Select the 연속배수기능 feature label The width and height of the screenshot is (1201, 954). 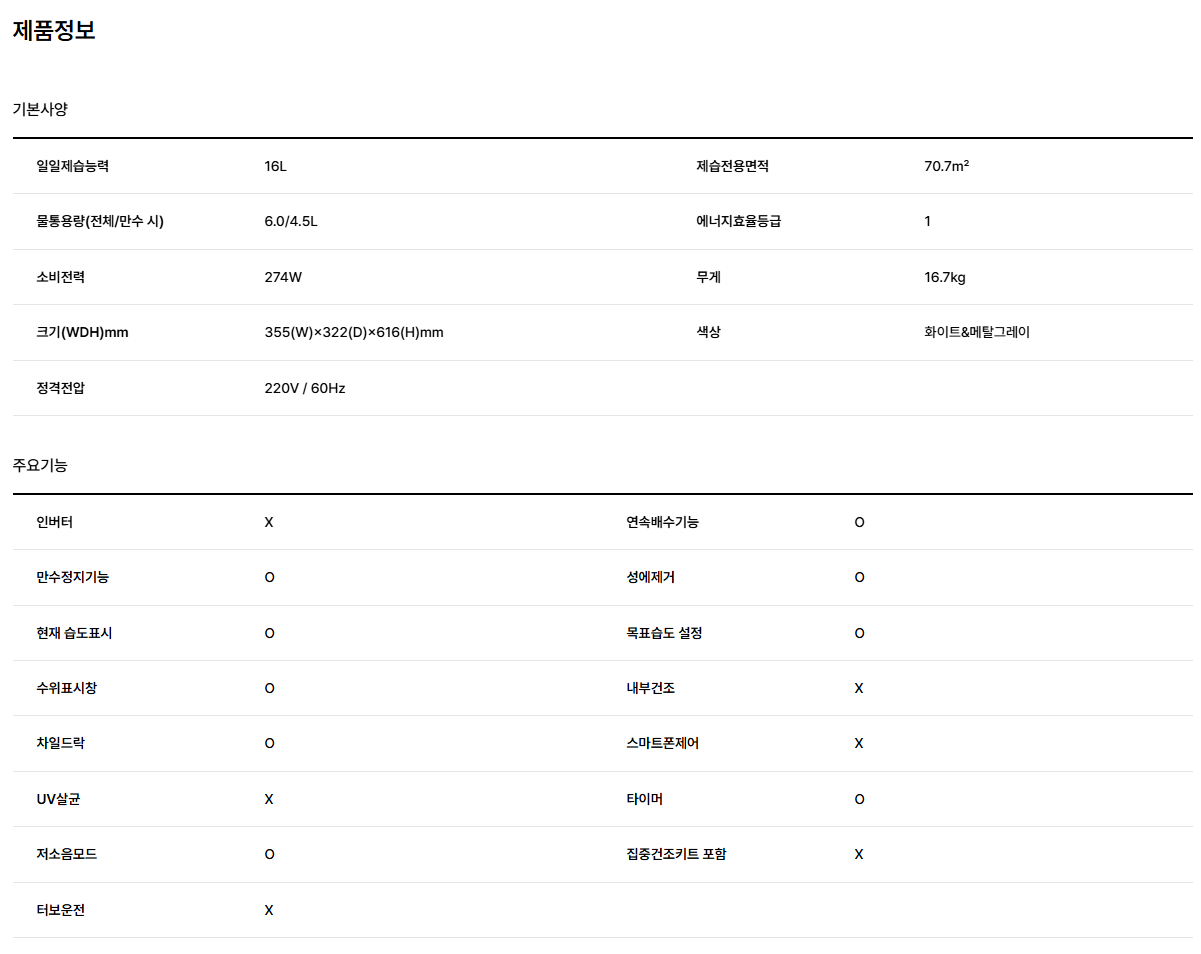[662, 522]
